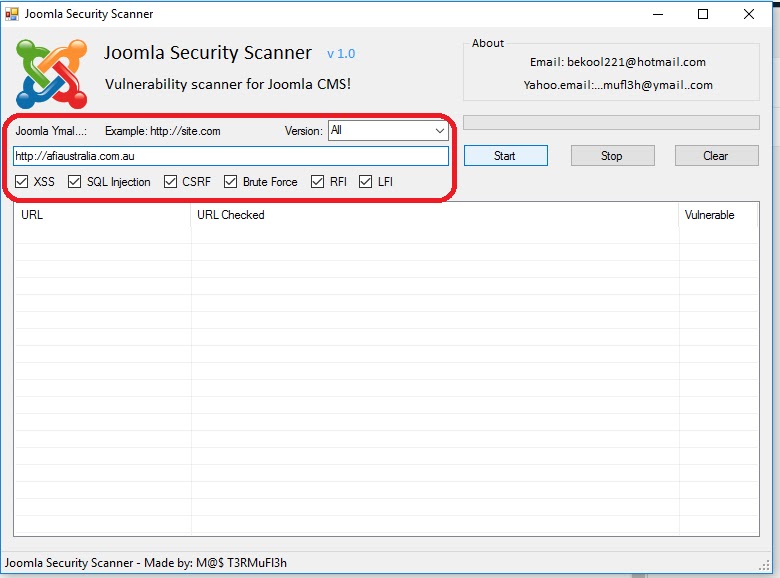Image resolution: width=780 pixels, height=578 pixels.
Task: Disable the SQL Injection check
Action: (x=75, y=182)
